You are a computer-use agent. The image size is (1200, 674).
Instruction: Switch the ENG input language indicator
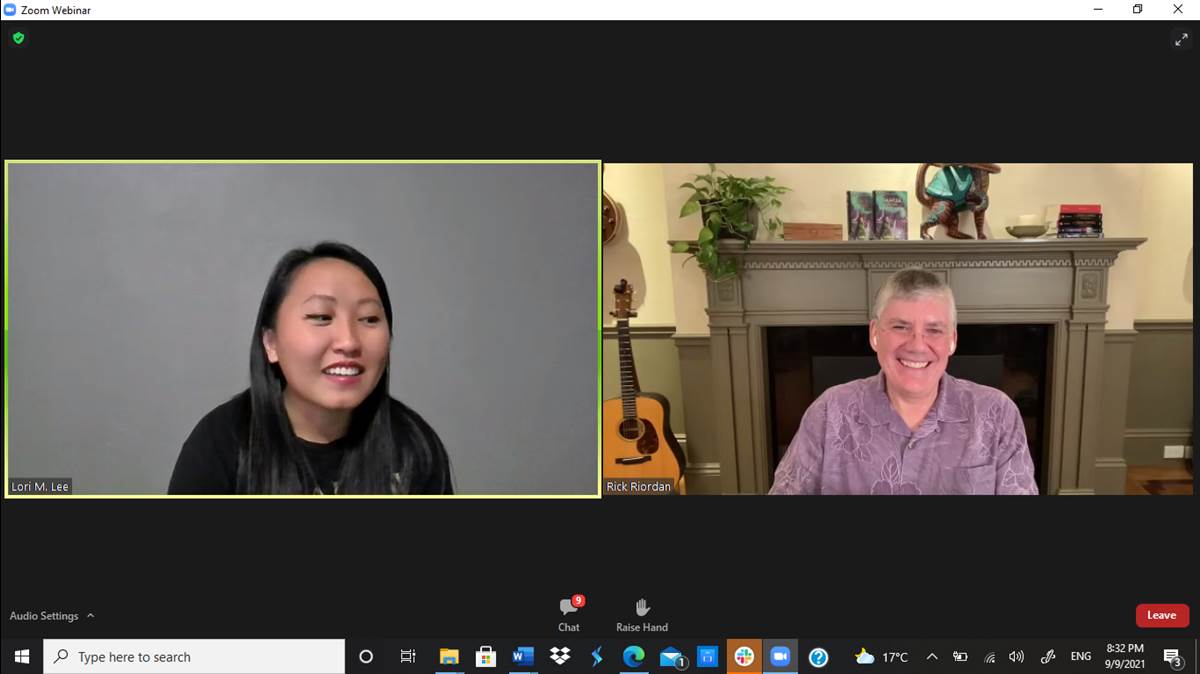[1081, 657]
